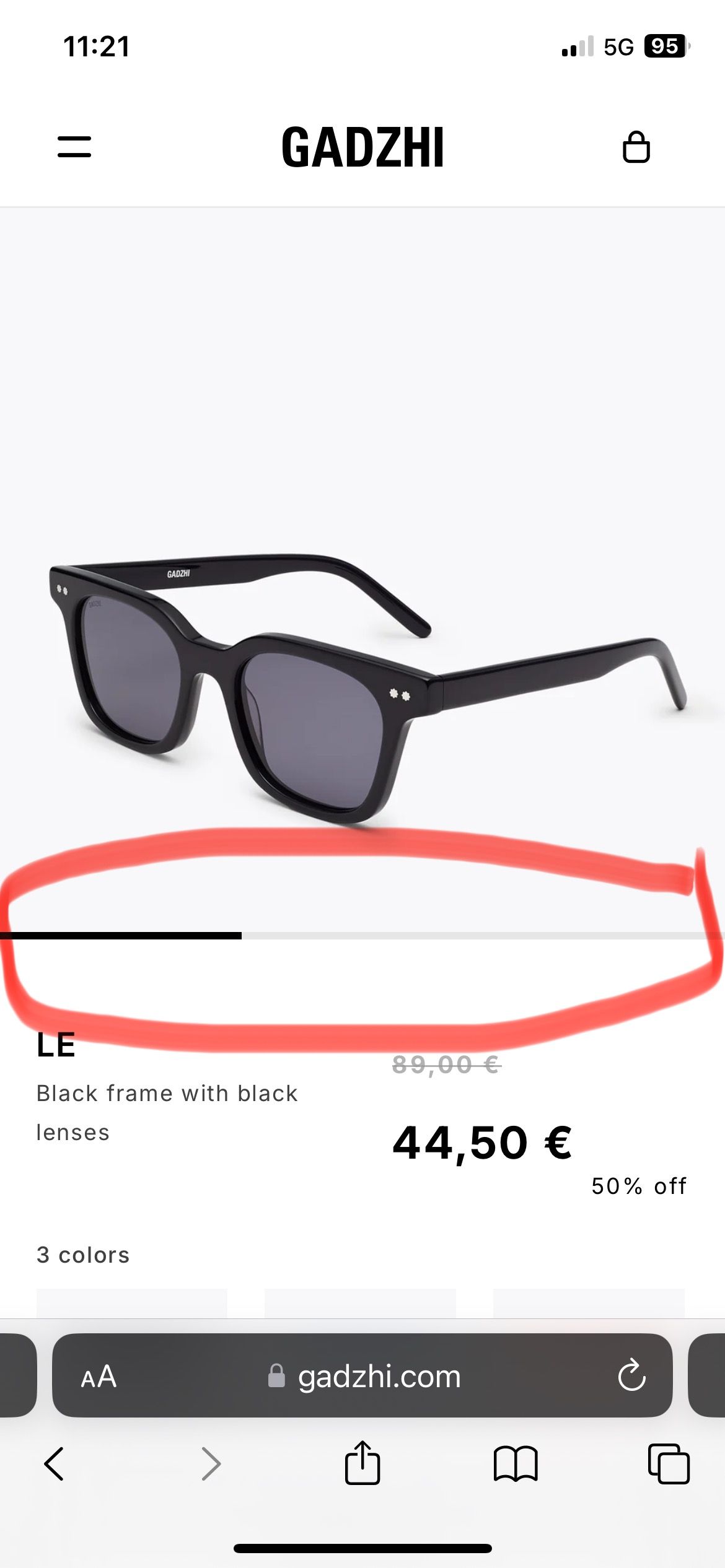Open Safari bookmarks book icon
This screenshot has height=1568, width=725.
click(516, 1464)
